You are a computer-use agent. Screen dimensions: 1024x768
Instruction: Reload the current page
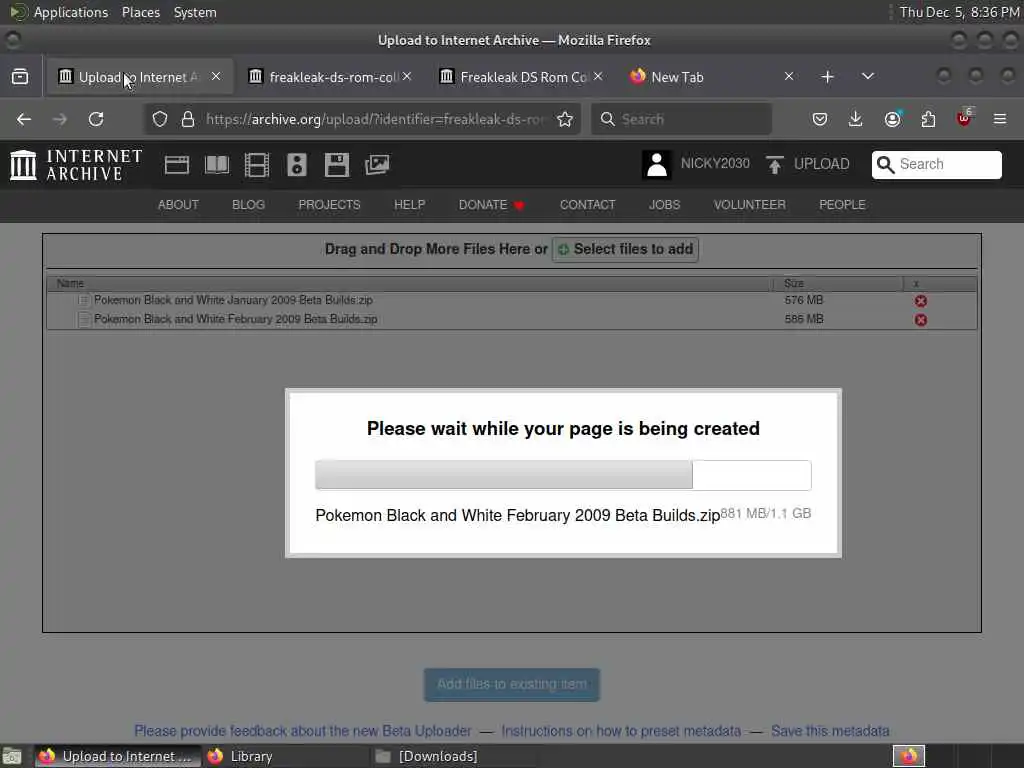96,120
